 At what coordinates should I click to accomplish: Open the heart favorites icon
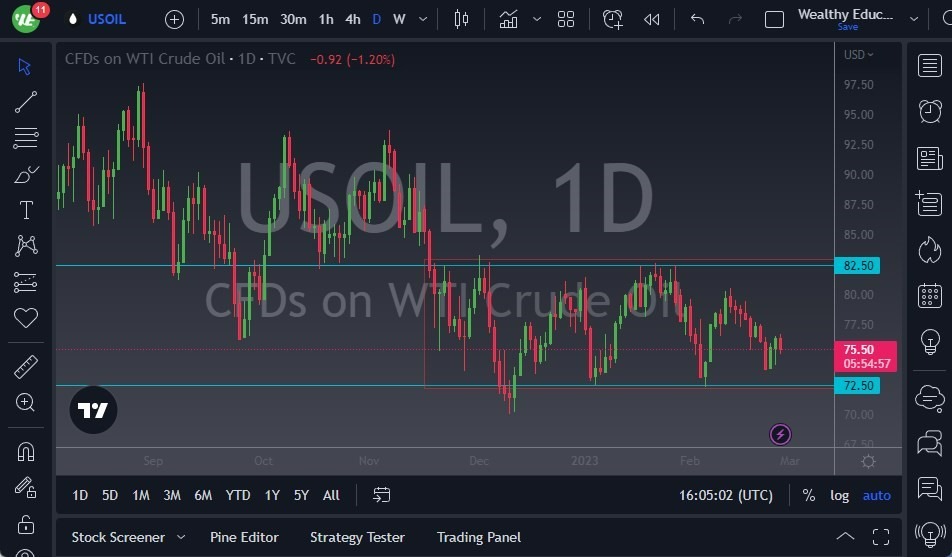click(x=26, y=318)
